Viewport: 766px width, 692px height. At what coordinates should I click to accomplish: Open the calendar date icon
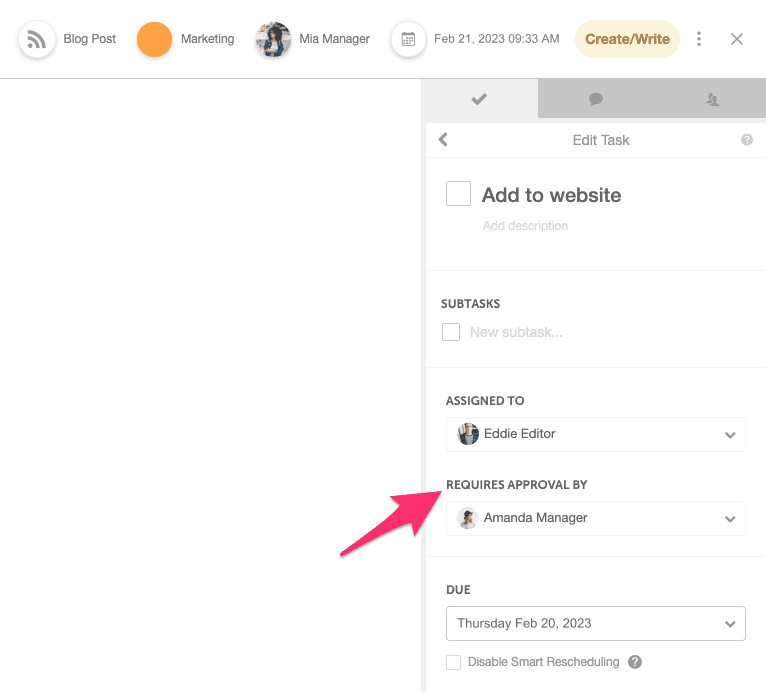(x=408, y=40)
